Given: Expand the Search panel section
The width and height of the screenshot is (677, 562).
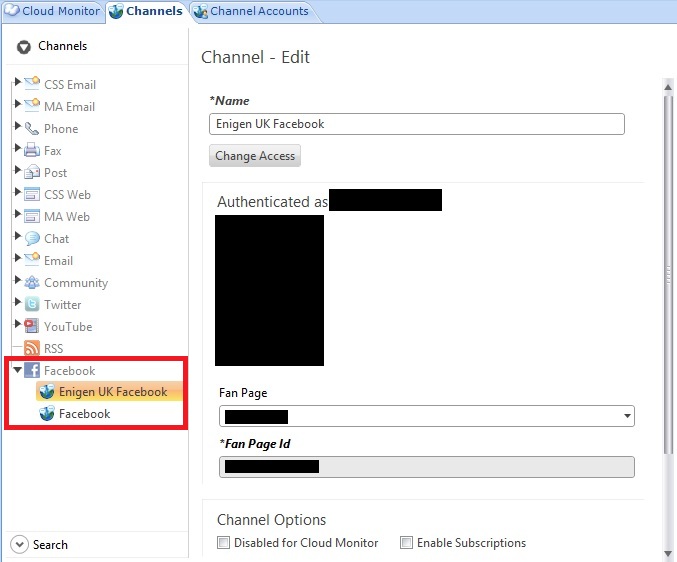Looking at the screenshot, I should pyautogui.click(x=19, y=545).
